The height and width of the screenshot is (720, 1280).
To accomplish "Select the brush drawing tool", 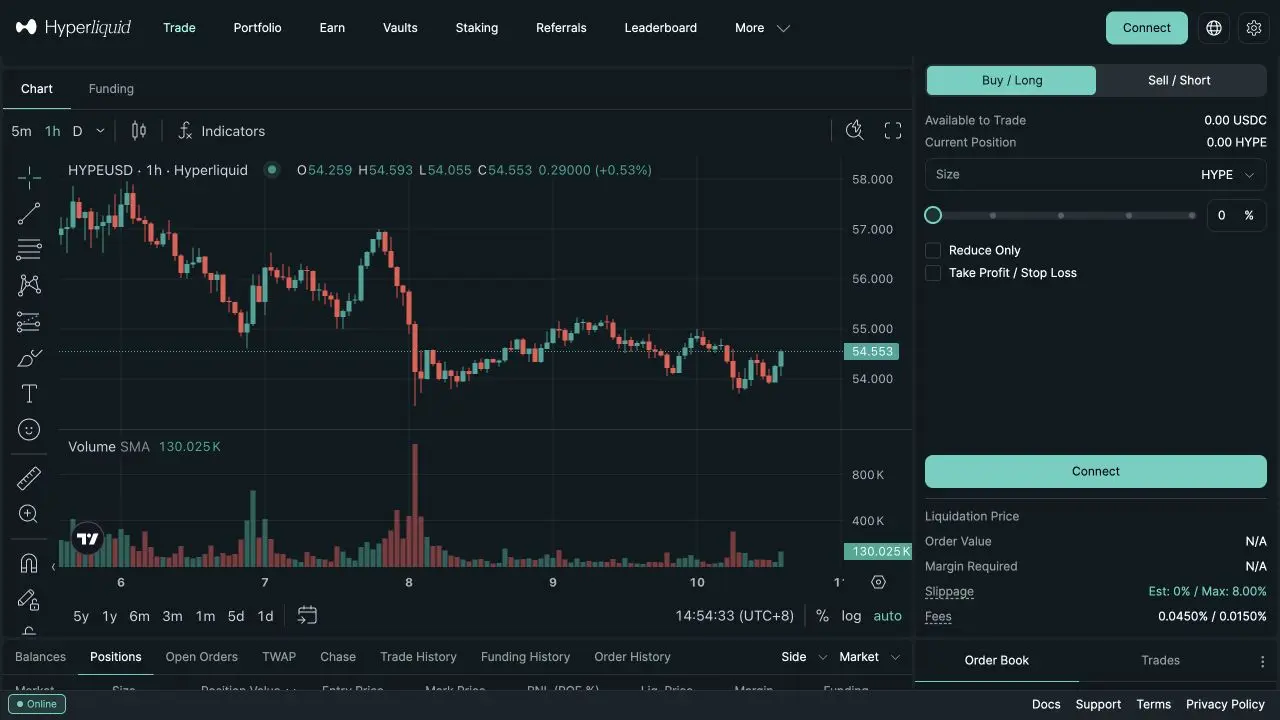I will (x=29, y=358).
